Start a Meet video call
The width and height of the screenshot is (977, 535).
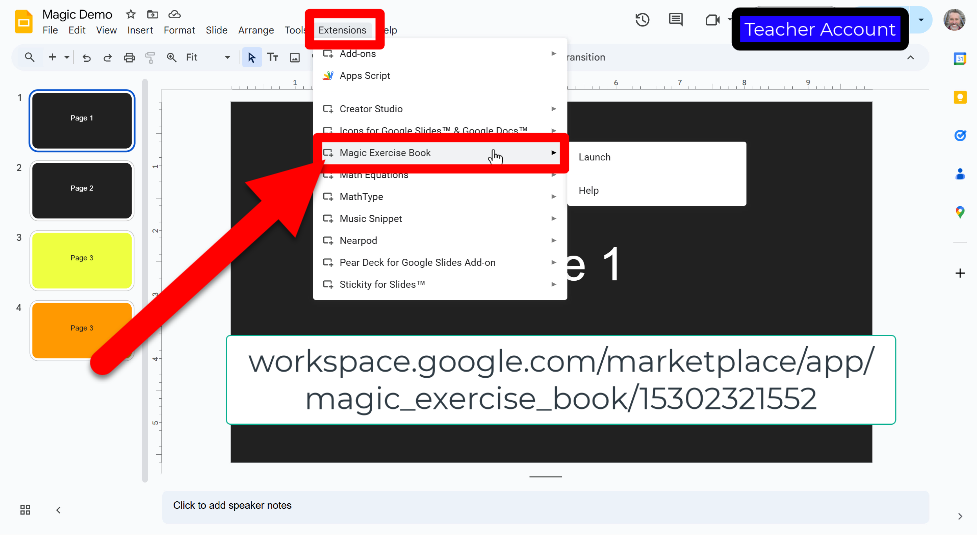[x=712, y=20]
